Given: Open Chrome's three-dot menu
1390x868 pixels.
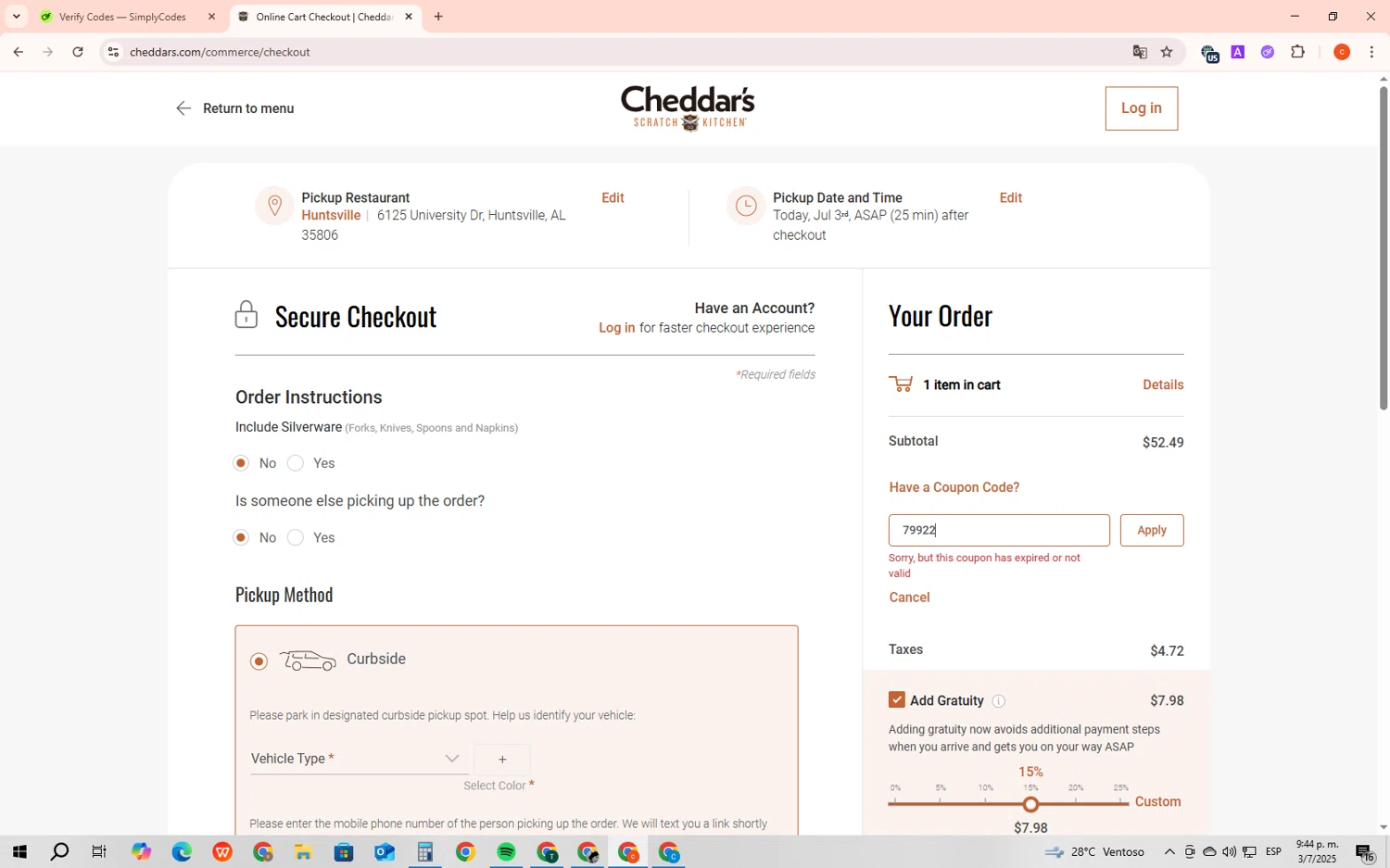Looking at the screenshot, I should (x=1371, y=52).
